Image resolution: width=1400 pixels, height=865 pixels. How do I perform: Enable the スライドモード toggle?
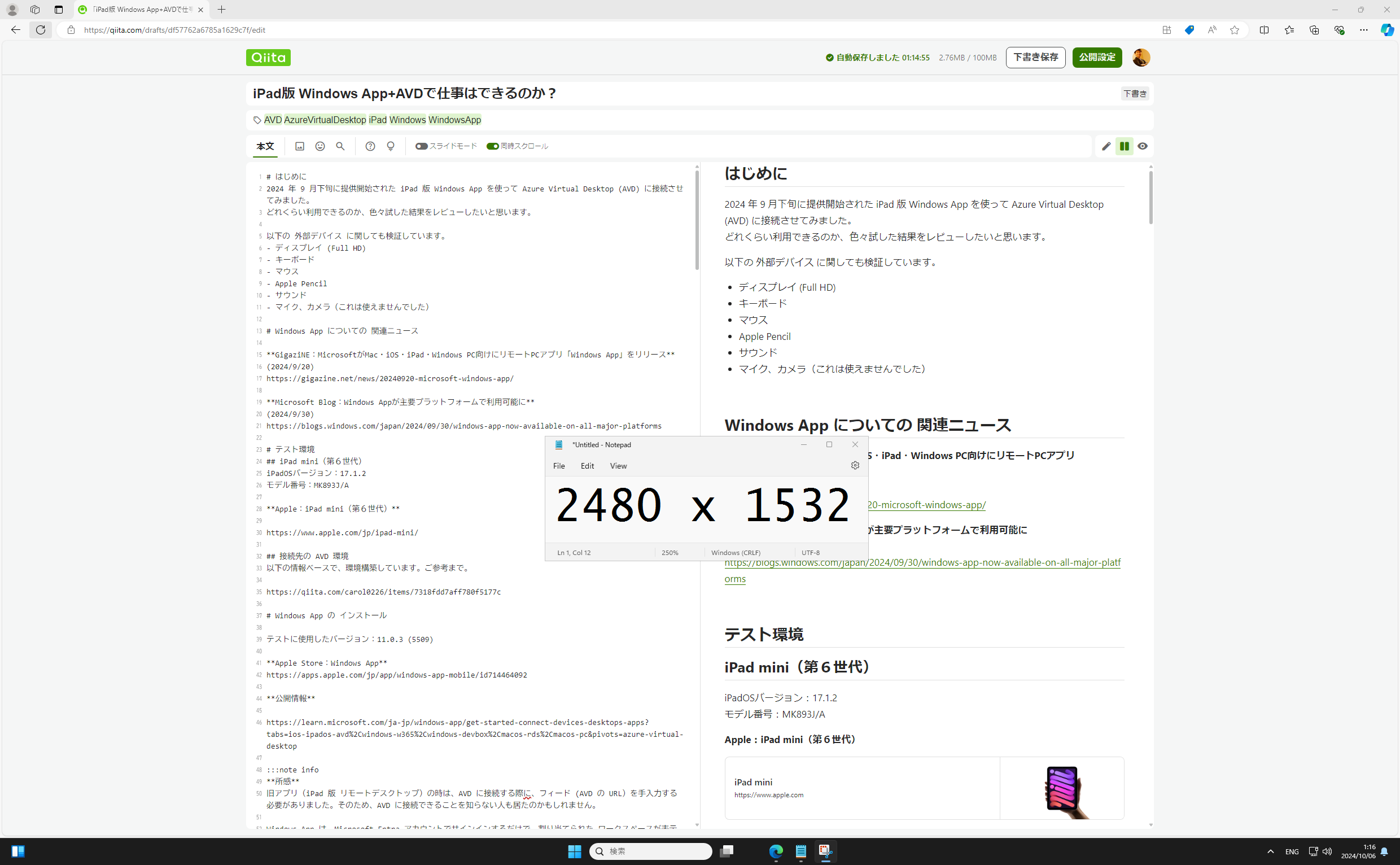(422, 146)
